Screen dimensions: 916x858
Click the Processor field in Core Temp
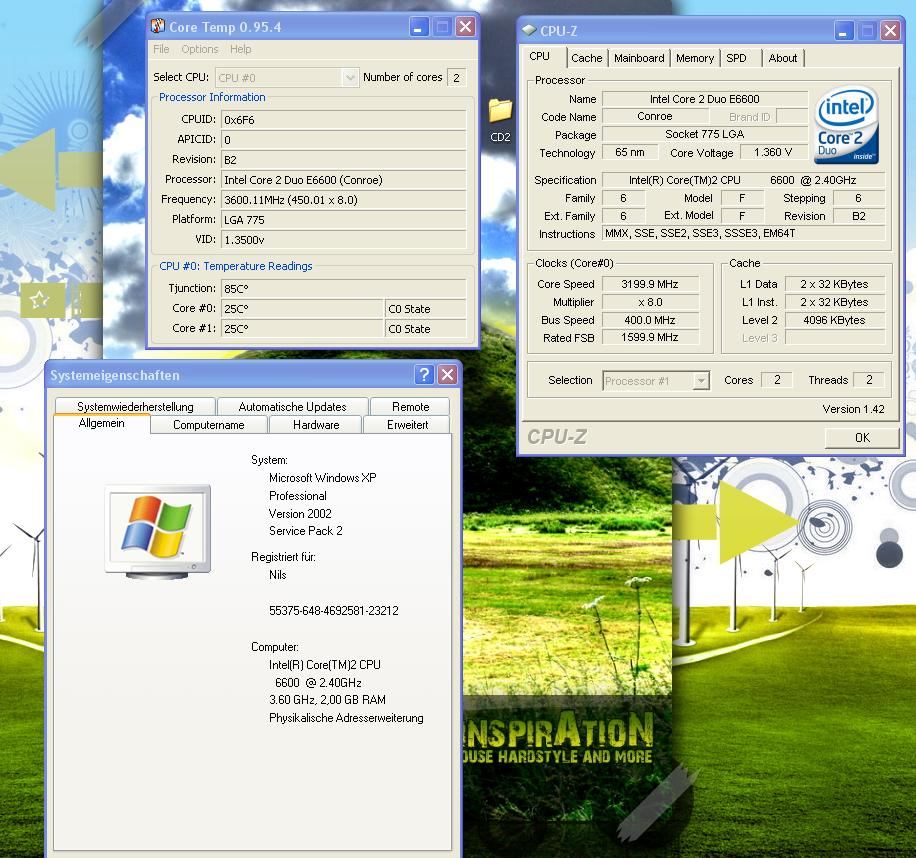click(344, 180)
